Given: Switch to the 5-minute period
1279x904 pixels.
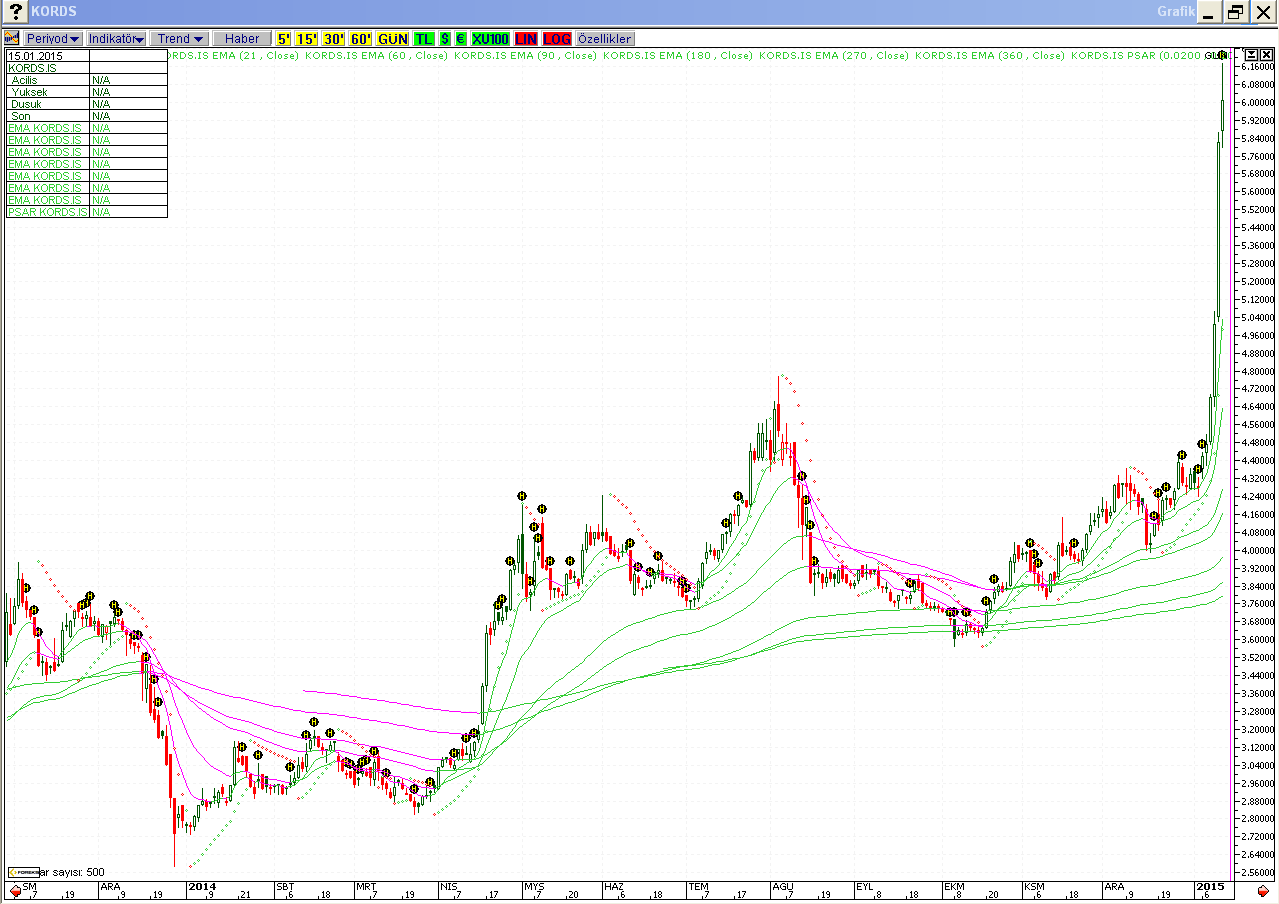Looking at the screenshot, I should point(284,39).
